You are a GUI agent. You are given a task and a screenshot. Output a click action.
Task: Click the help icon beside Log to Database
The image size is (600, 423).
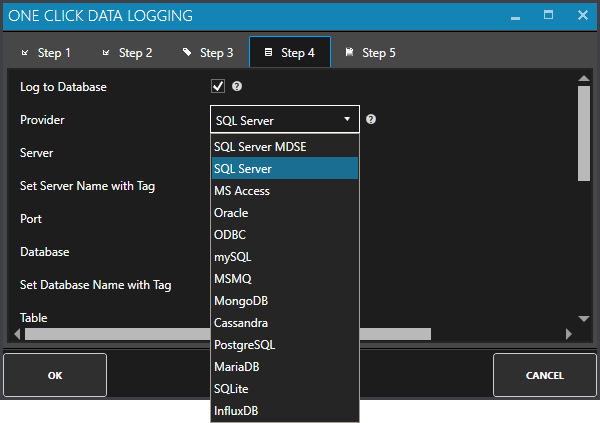pos(237,87)
